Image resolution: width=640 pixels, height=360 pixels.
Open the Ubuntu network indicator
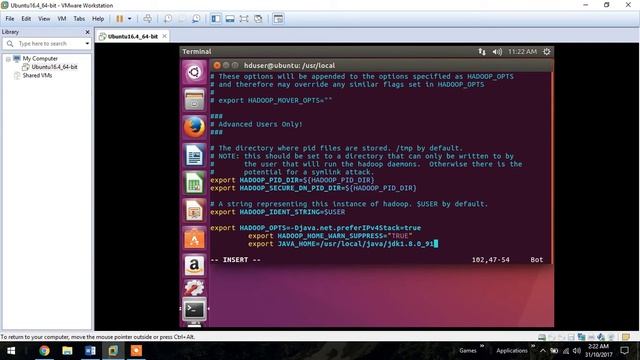click(482, 52)
